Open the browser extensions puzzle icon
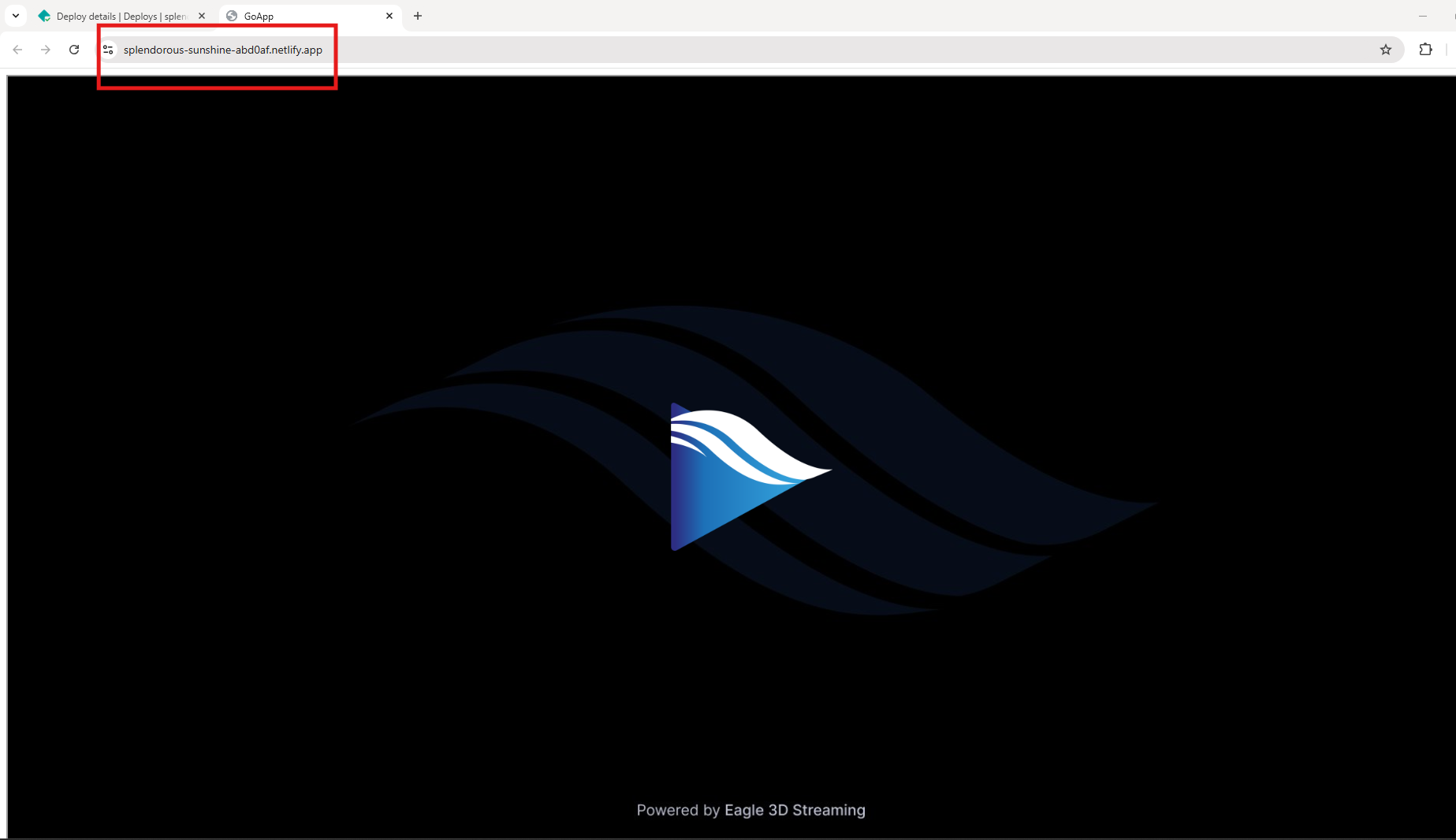 (x=1425, y=50)
